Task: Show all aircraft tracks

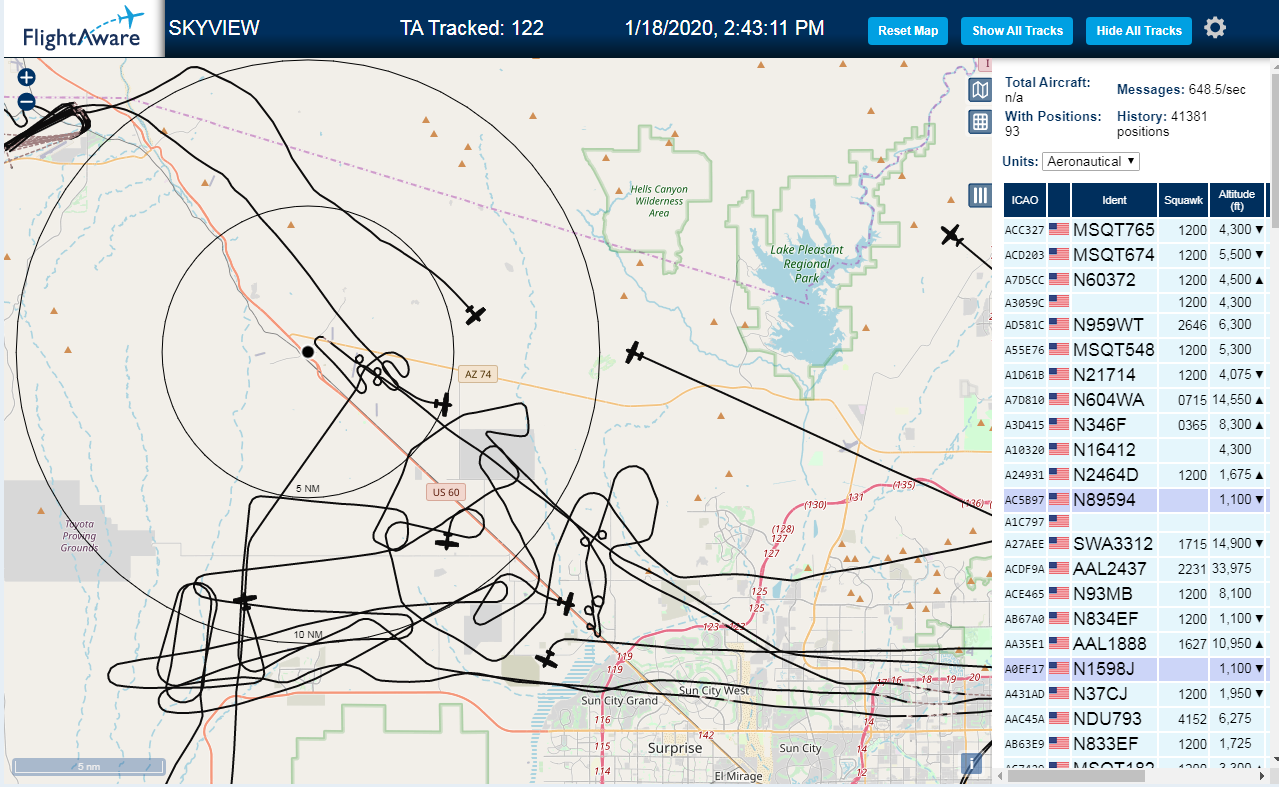Action: tap(1017, 31)
